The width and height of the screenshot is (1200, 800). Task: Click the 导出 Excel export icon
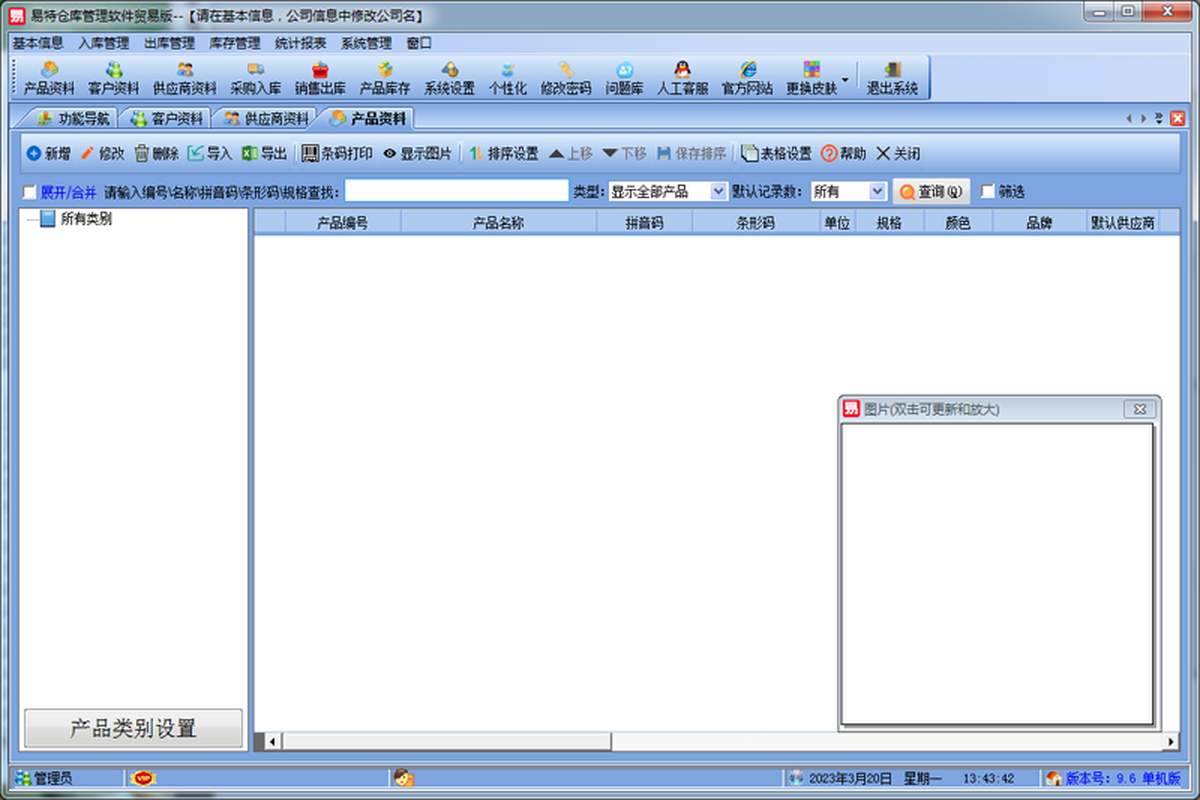250,154
